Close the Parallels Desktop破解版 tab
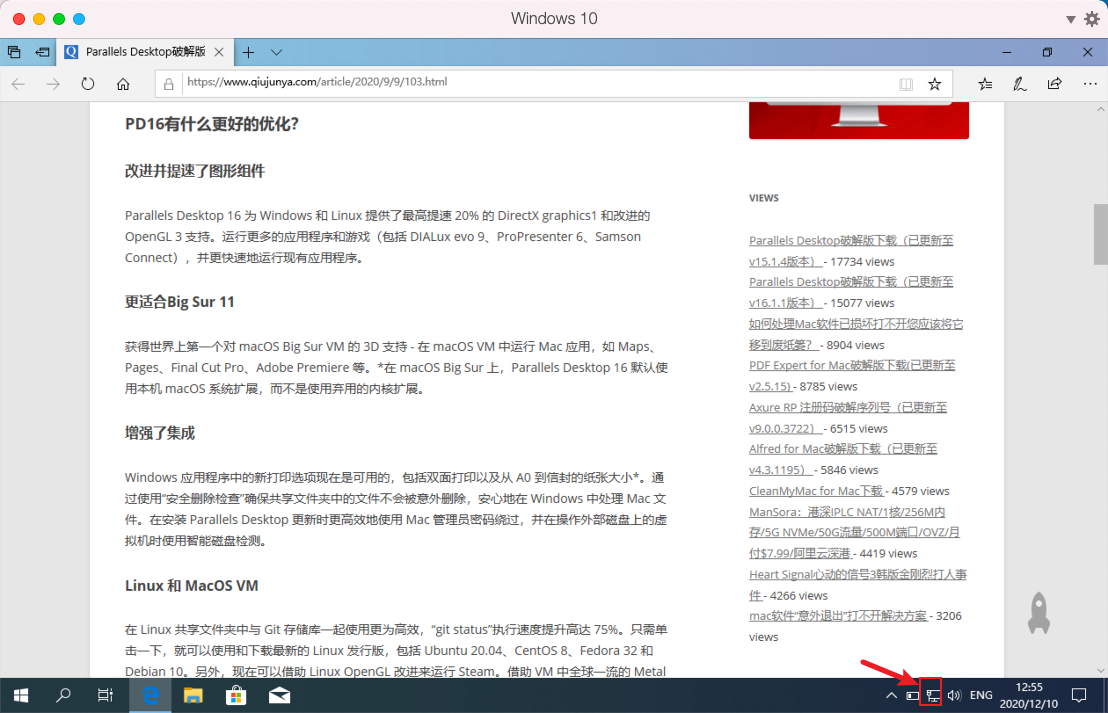1108x713 pixels. [219, 52]
